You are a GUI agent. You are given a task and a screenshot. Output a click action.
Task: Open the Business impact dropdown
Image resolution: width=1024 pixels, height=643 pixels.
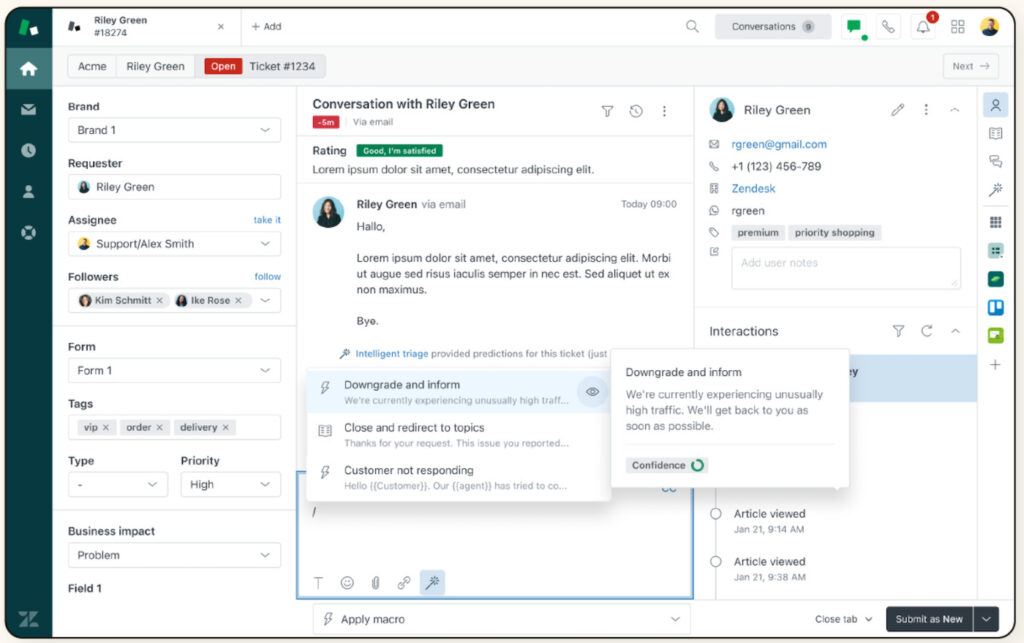[174, 555]
